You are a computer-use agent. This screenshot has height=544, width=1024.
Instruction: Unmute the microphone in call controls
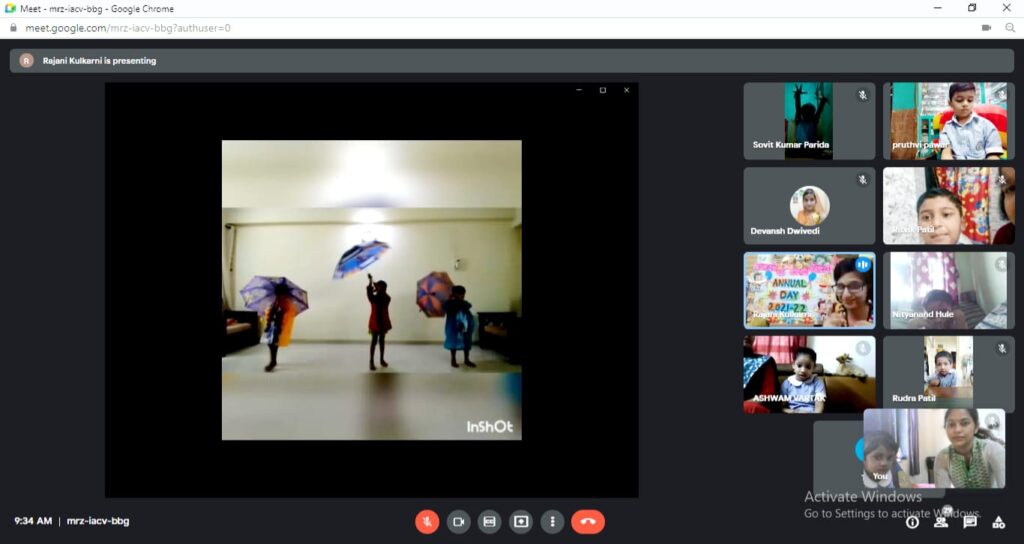[x=427, y=522]
